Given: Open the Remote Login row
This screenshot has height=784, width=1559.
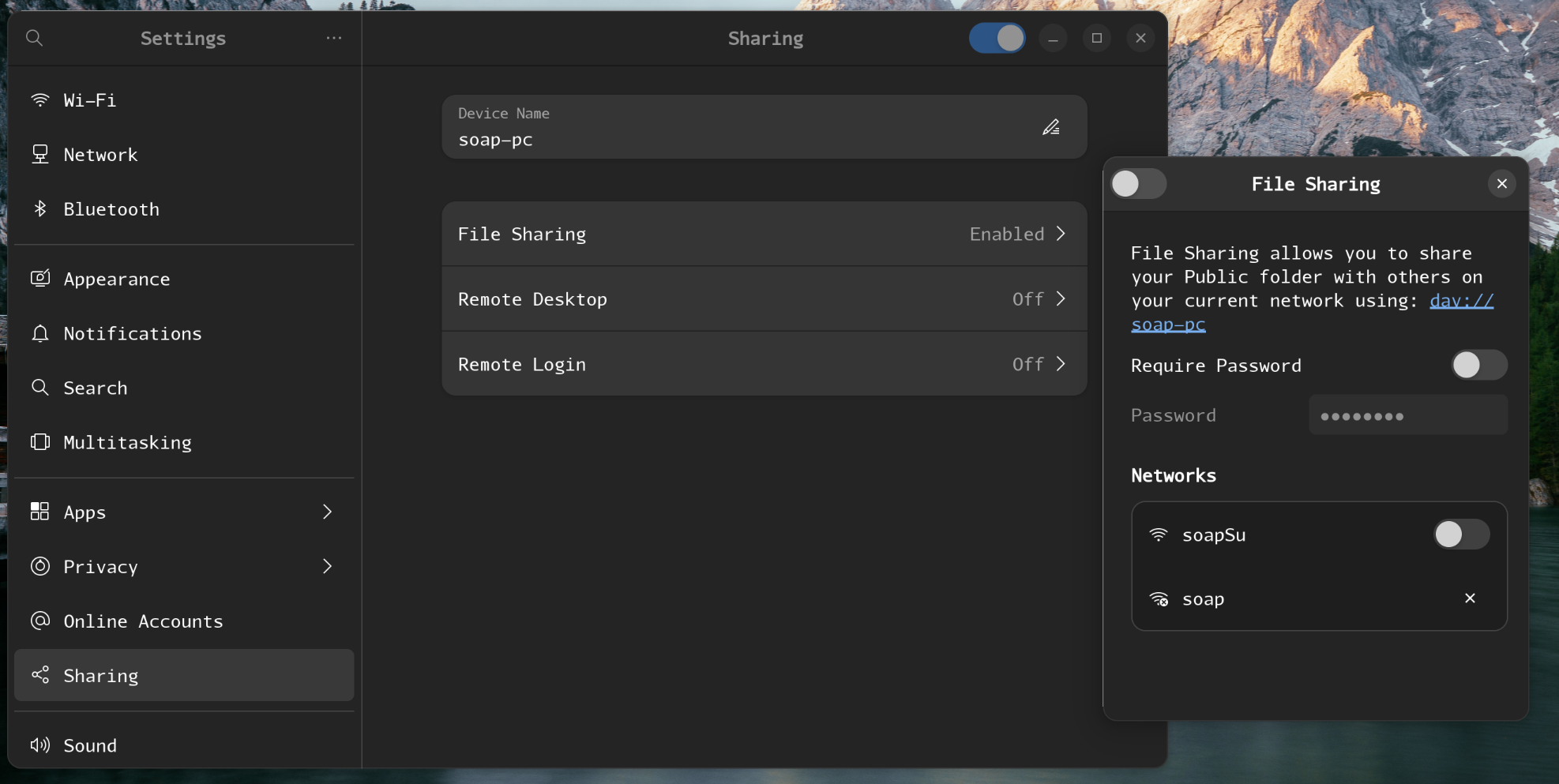Looking at the screenshot, I should [x=764, y=364].
